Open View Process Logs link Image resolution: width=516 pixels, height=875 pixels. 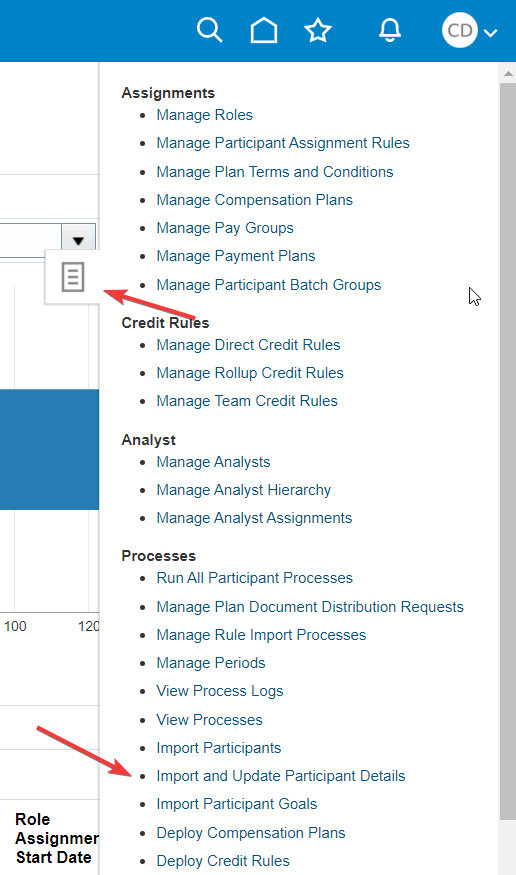(x=220, y=691)
